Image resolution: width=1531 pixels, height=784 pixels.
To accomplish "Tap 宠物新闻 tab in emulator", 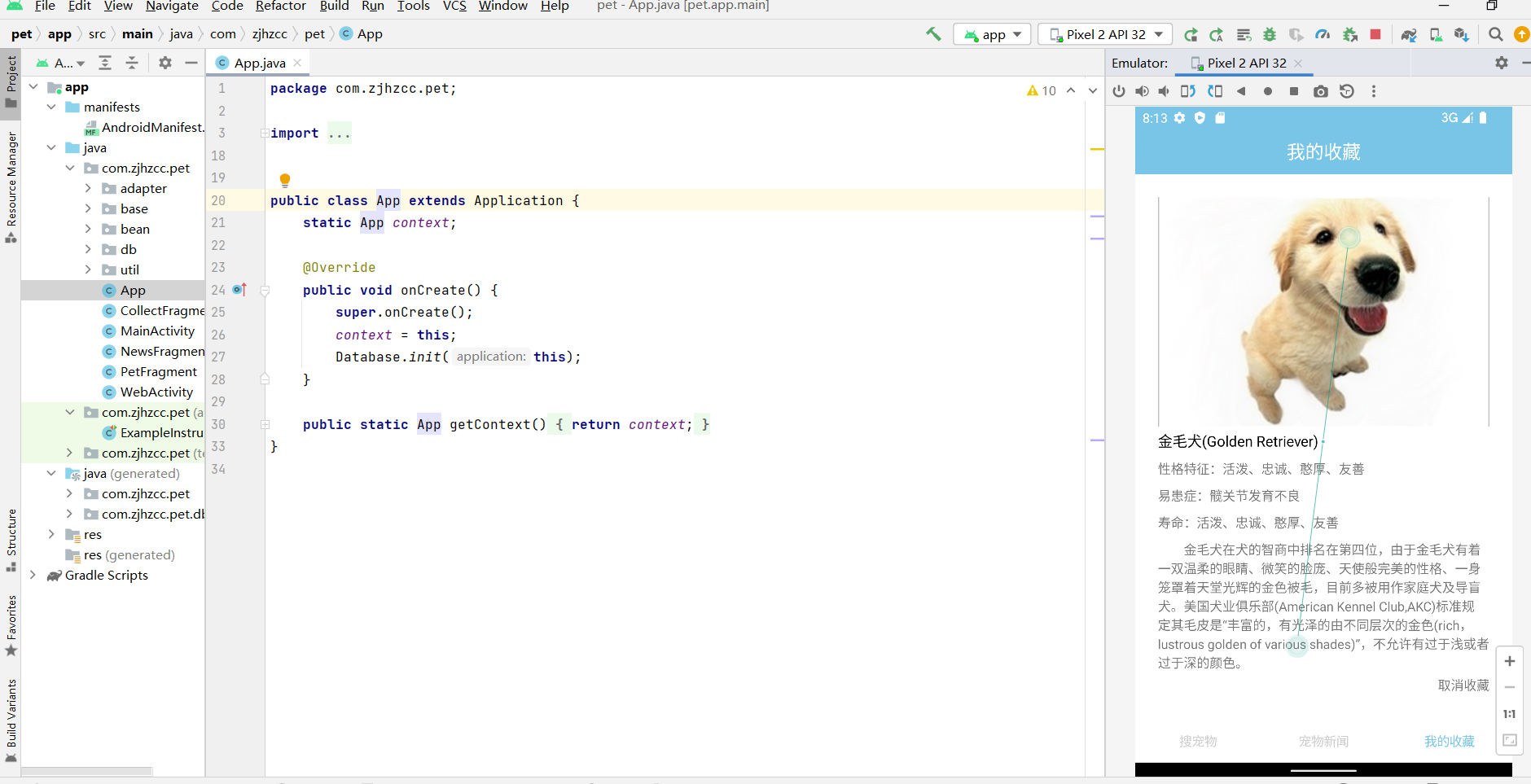I will point(1323,741).
